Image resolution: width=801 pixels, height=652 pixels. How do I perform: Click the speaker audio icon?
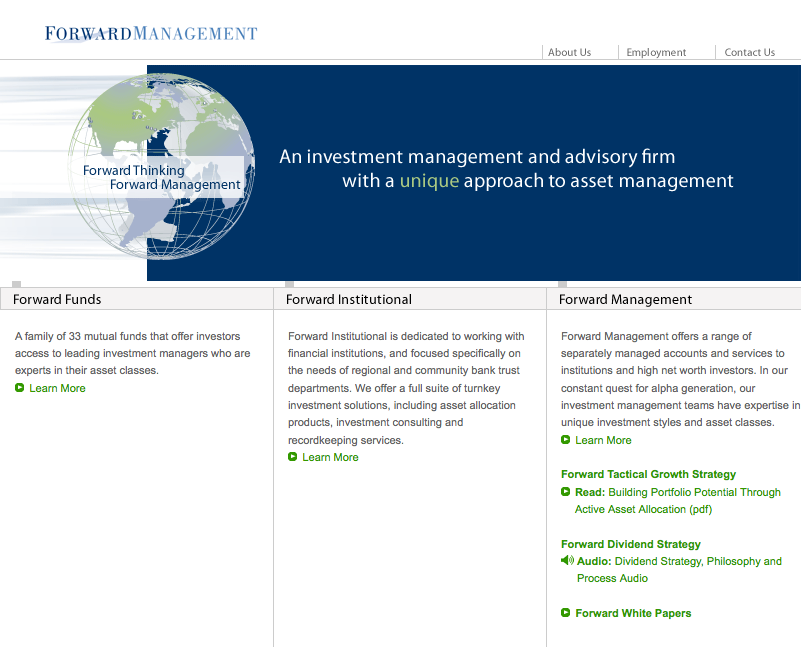567,561
